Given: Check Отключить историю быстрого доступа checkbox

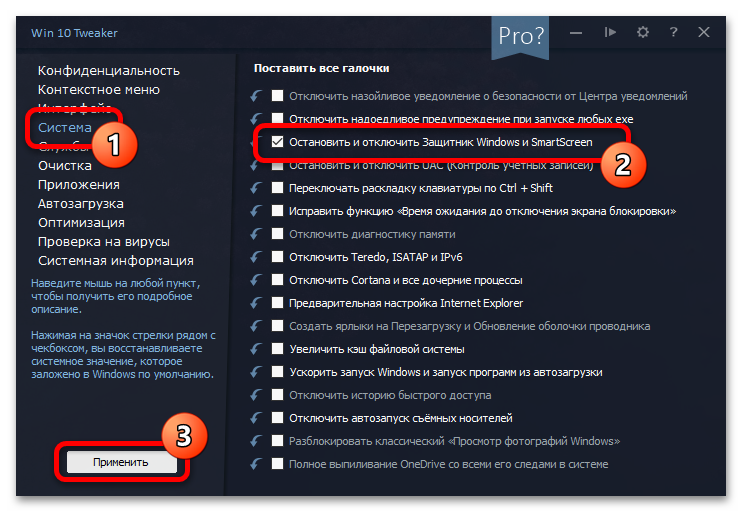Looking at the screenshot, I should [x=277, y=394].
